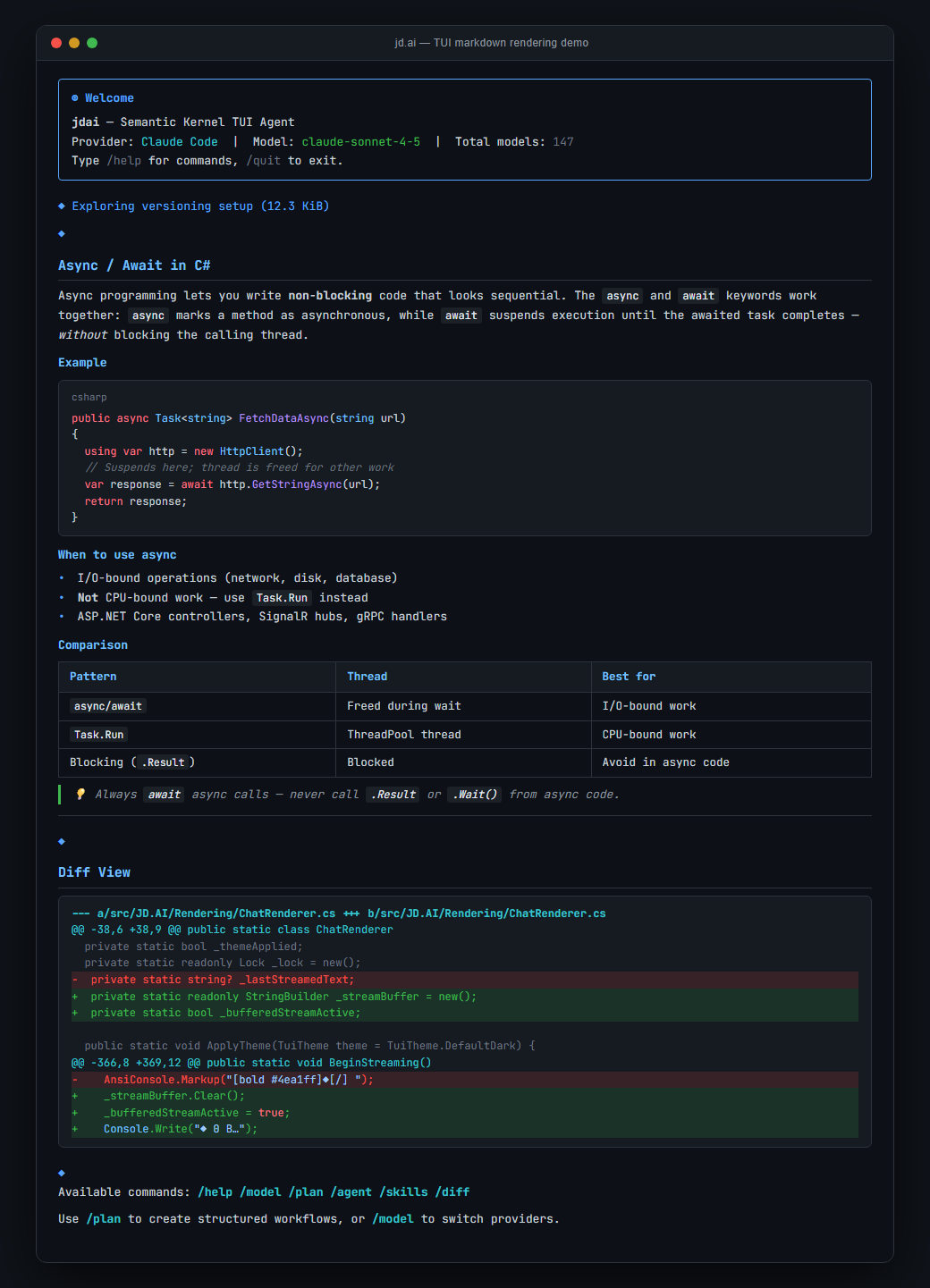This screenshot has width=930, height=1288.
Task: Click the 'Example' subheading
Action: pyautogui.click(x=82, y=363)
